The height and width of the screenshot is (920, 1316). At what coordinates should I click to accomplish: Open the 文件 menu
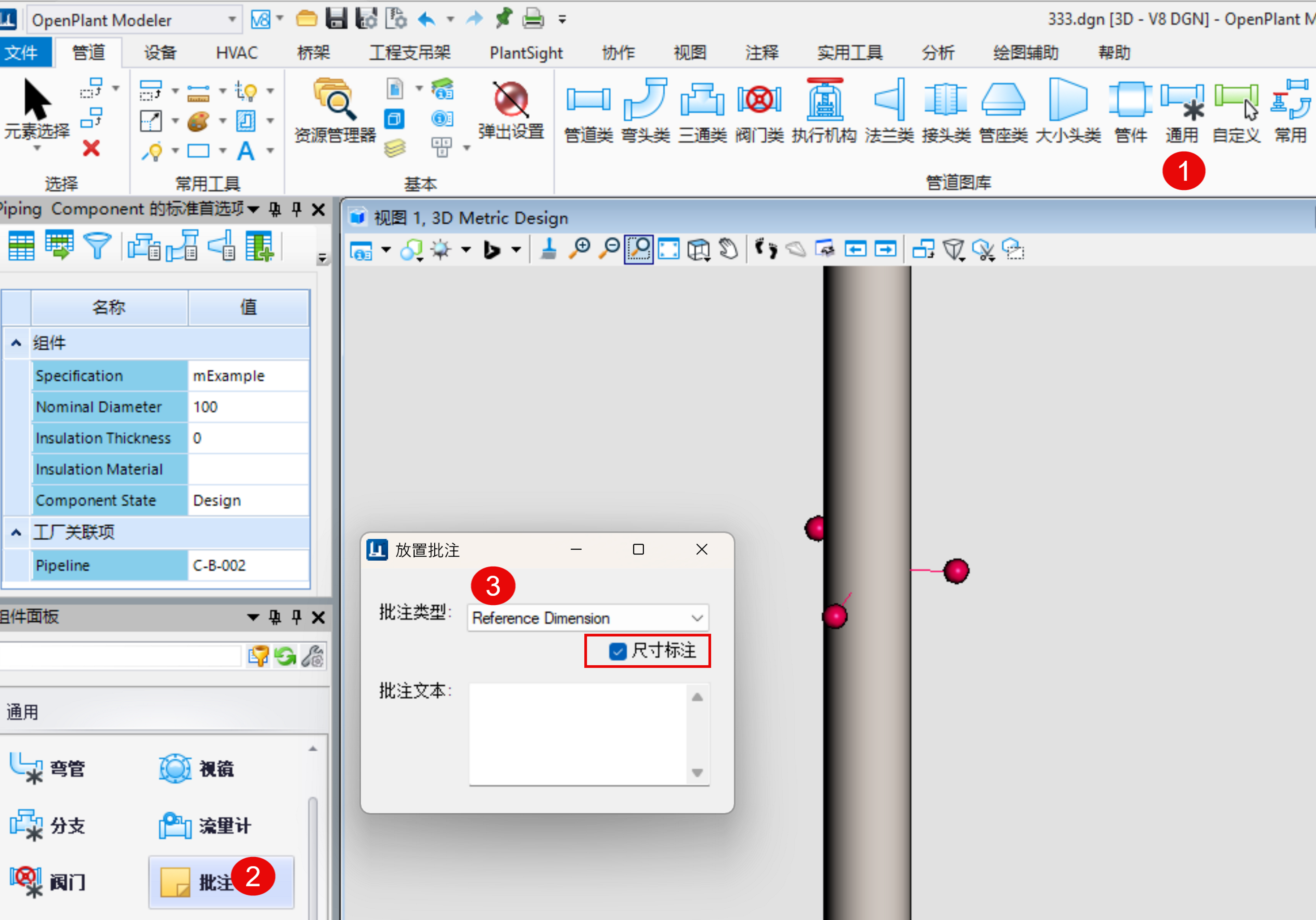22,53
